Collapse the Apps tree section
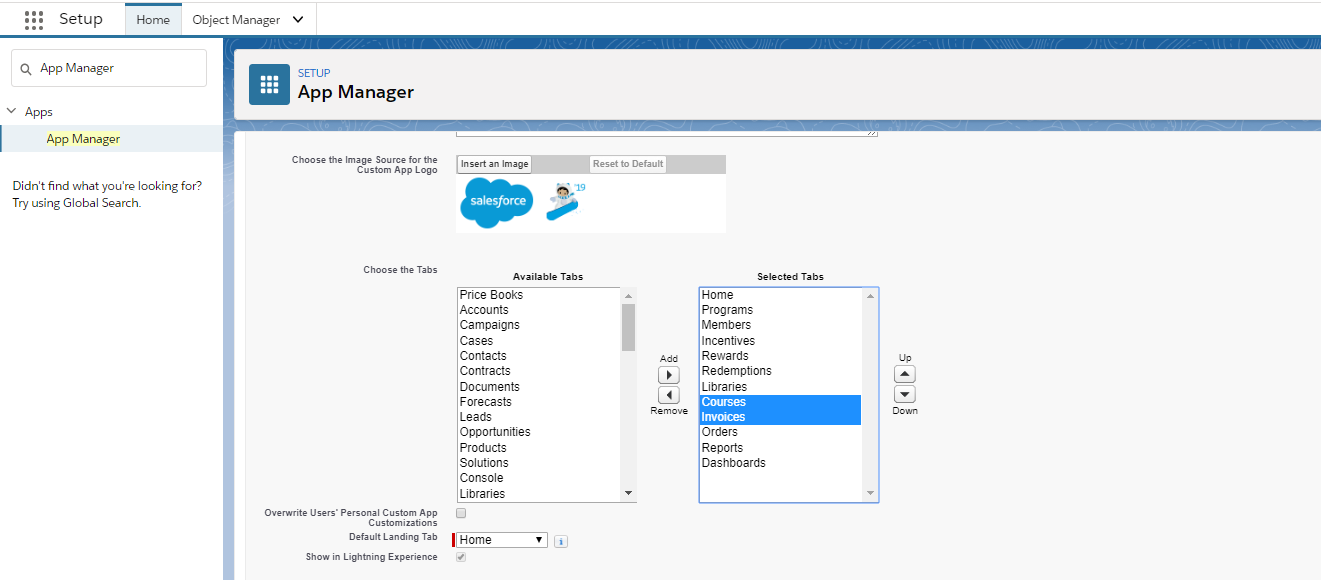Viewport: 1321px width, 580px height. click(x=12, y=112)
